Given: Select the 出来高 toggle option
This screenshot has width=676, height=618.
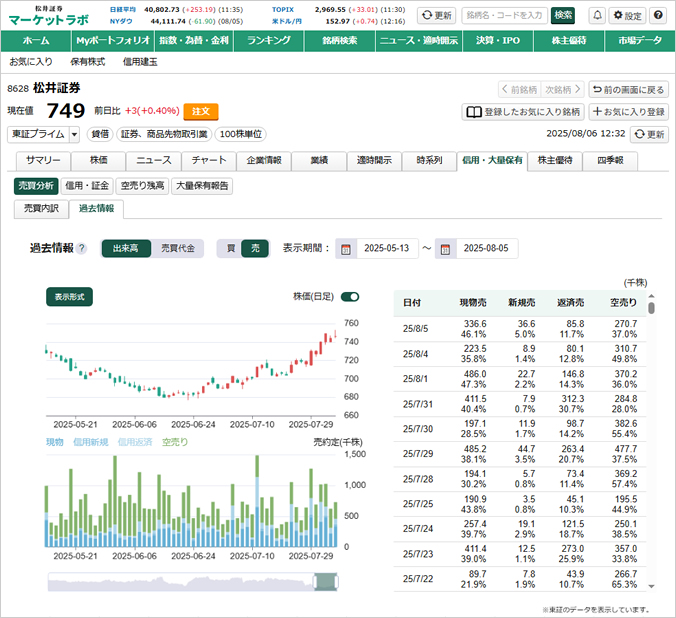Looking at the screenshot, I should (x=126, y=248).
